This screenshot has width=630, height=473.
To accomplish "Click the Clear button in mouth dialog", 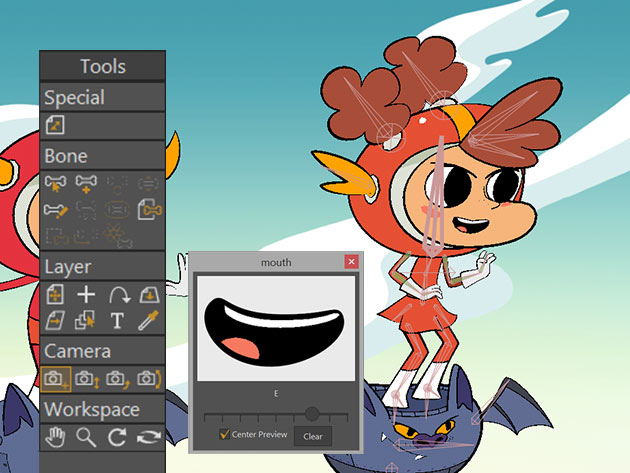I will [x=313, y=436].
